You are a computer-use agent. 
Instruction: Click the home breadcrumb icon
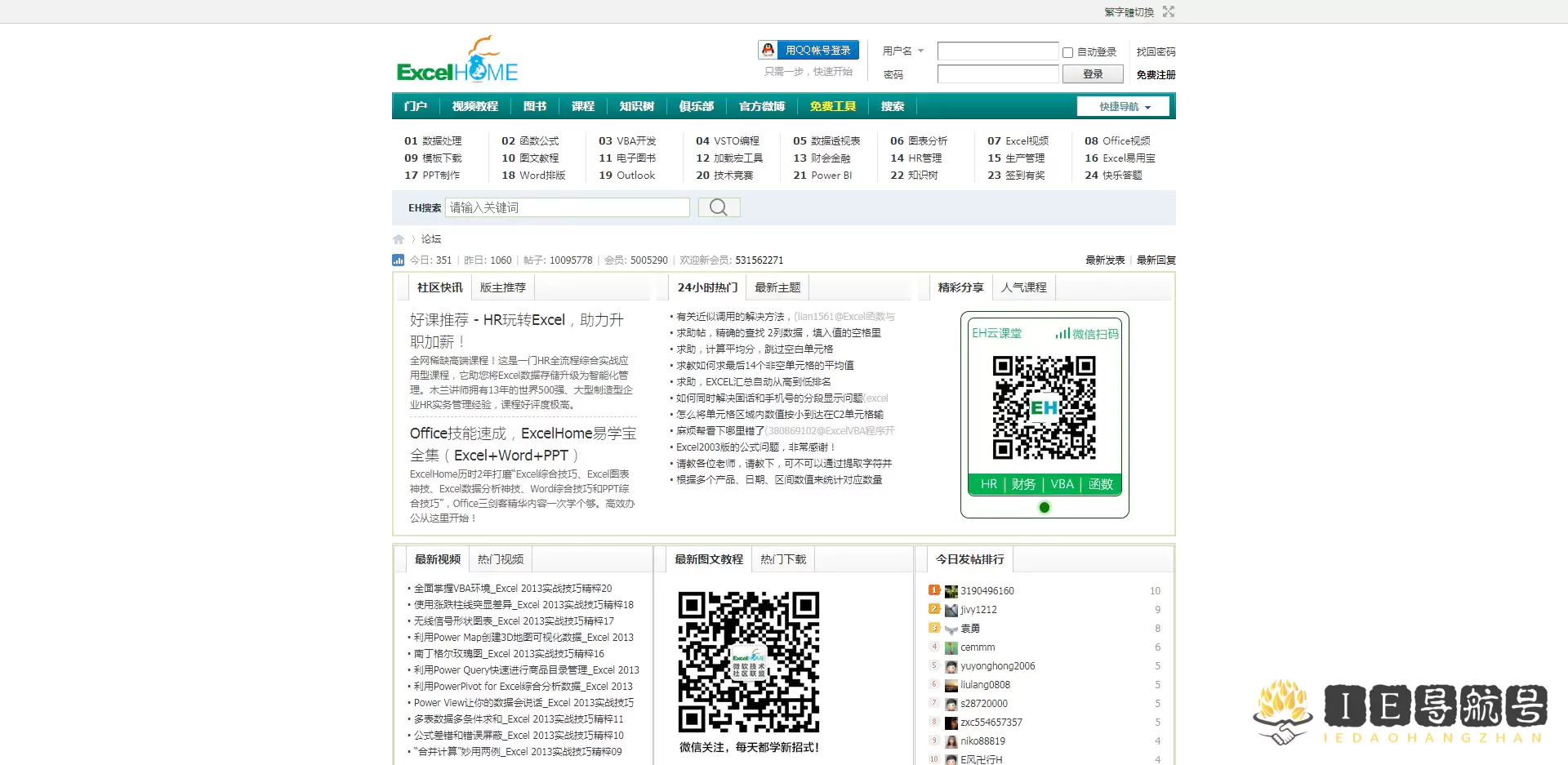tap(399, 239)
